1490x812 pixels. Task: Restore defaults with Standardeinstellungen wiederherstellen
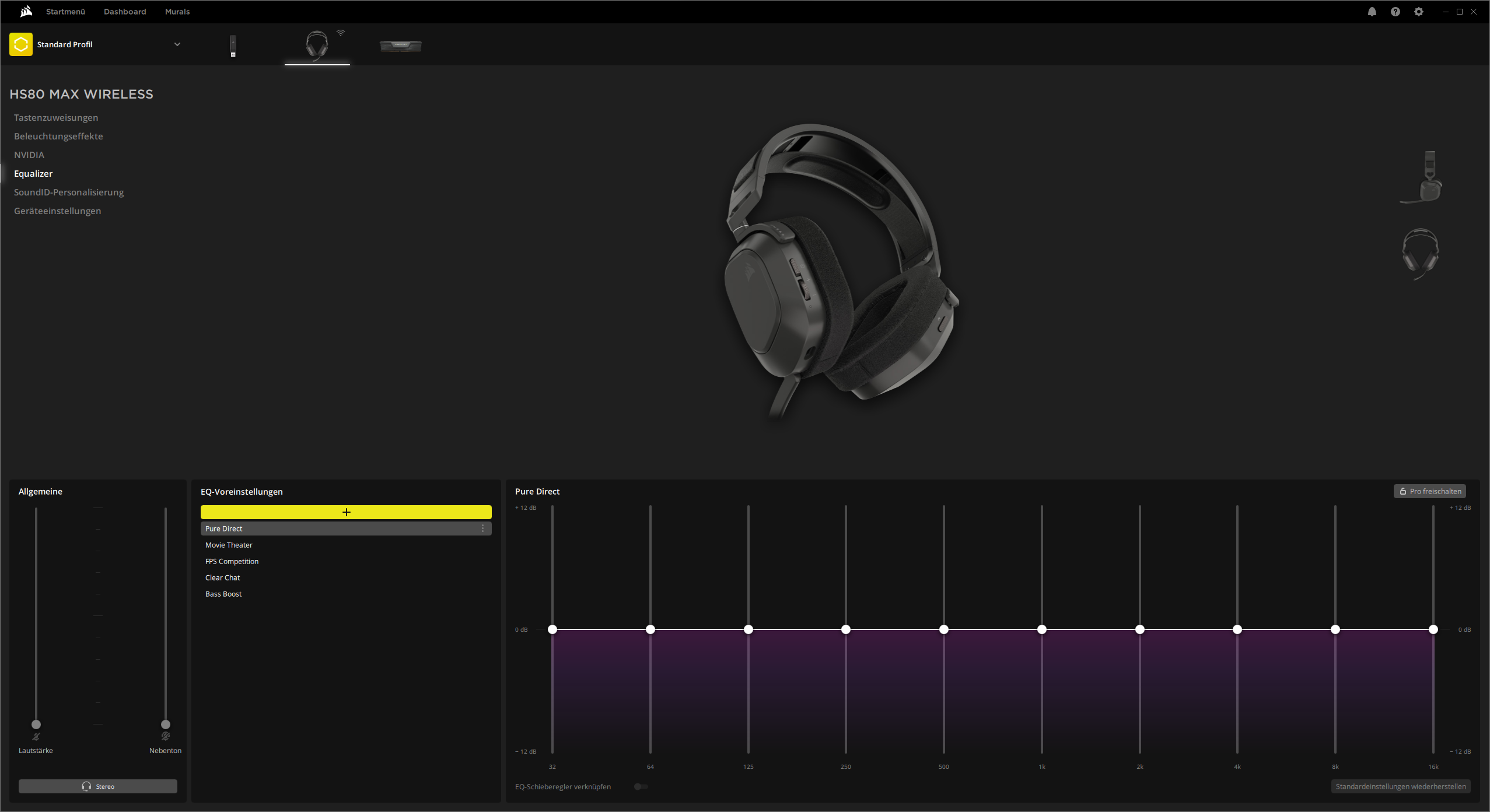[1400, 786]
